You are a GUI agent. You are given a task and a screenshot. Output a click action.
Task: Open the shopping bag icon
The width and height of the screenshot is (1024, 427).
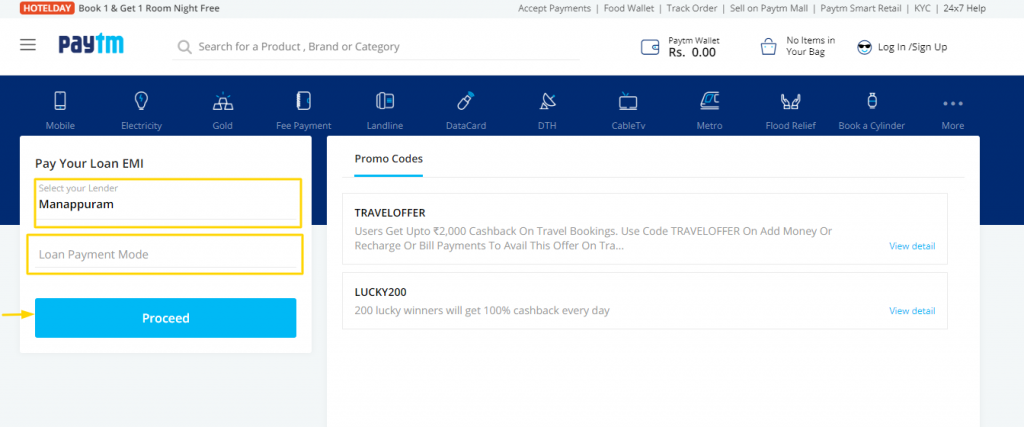768,47
